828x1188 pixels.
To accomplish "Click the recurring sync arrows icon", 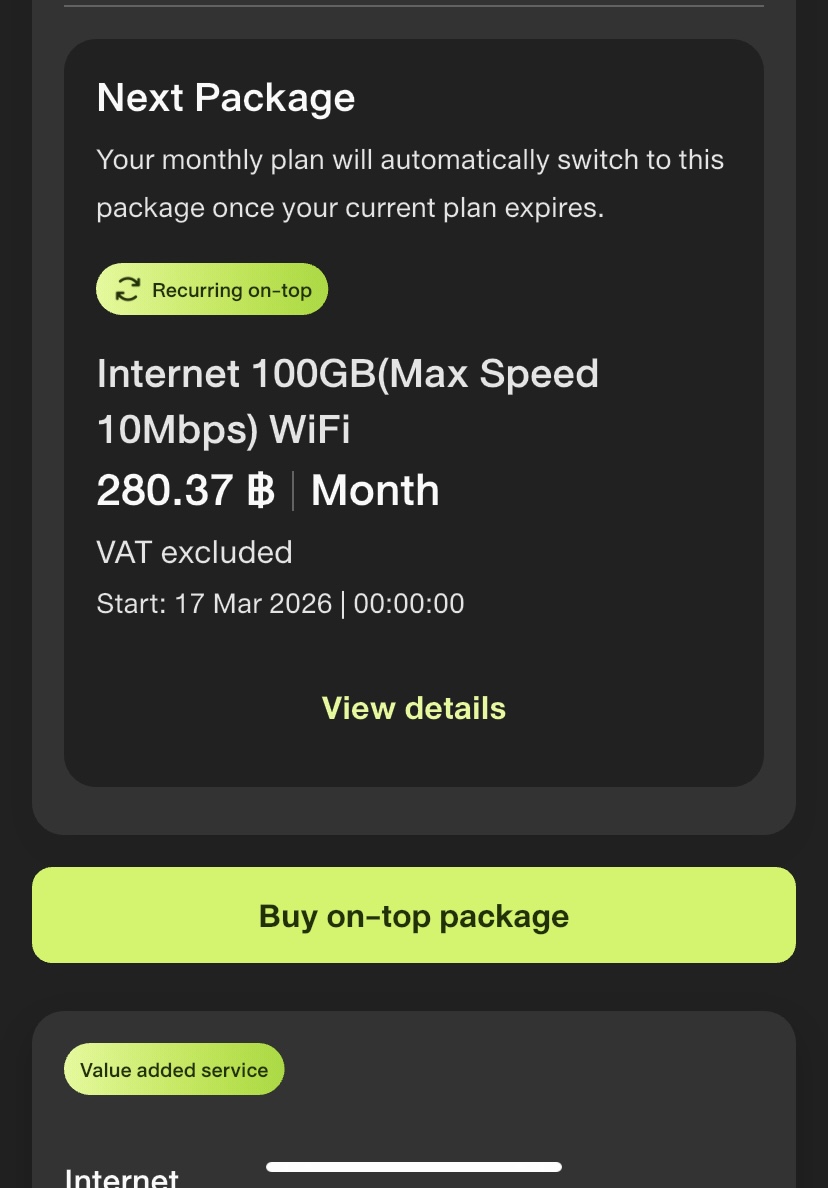I will (x=127, y=290).
